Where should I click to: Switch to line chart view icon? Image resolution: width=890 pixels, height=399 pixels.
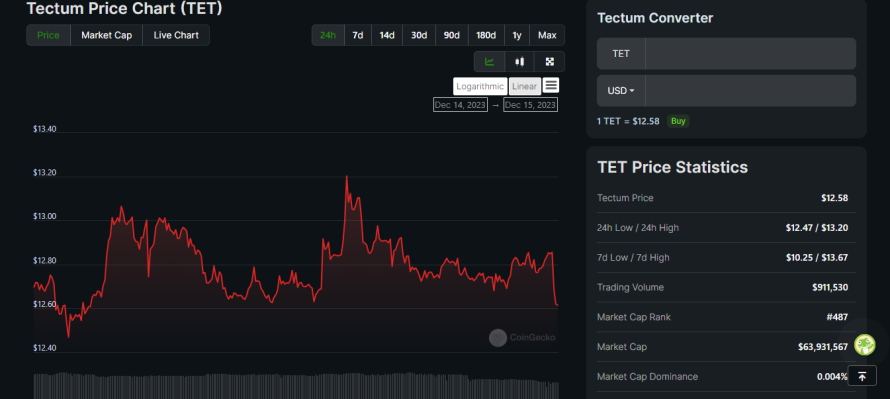pyautogui.click(x=489, y=62)
